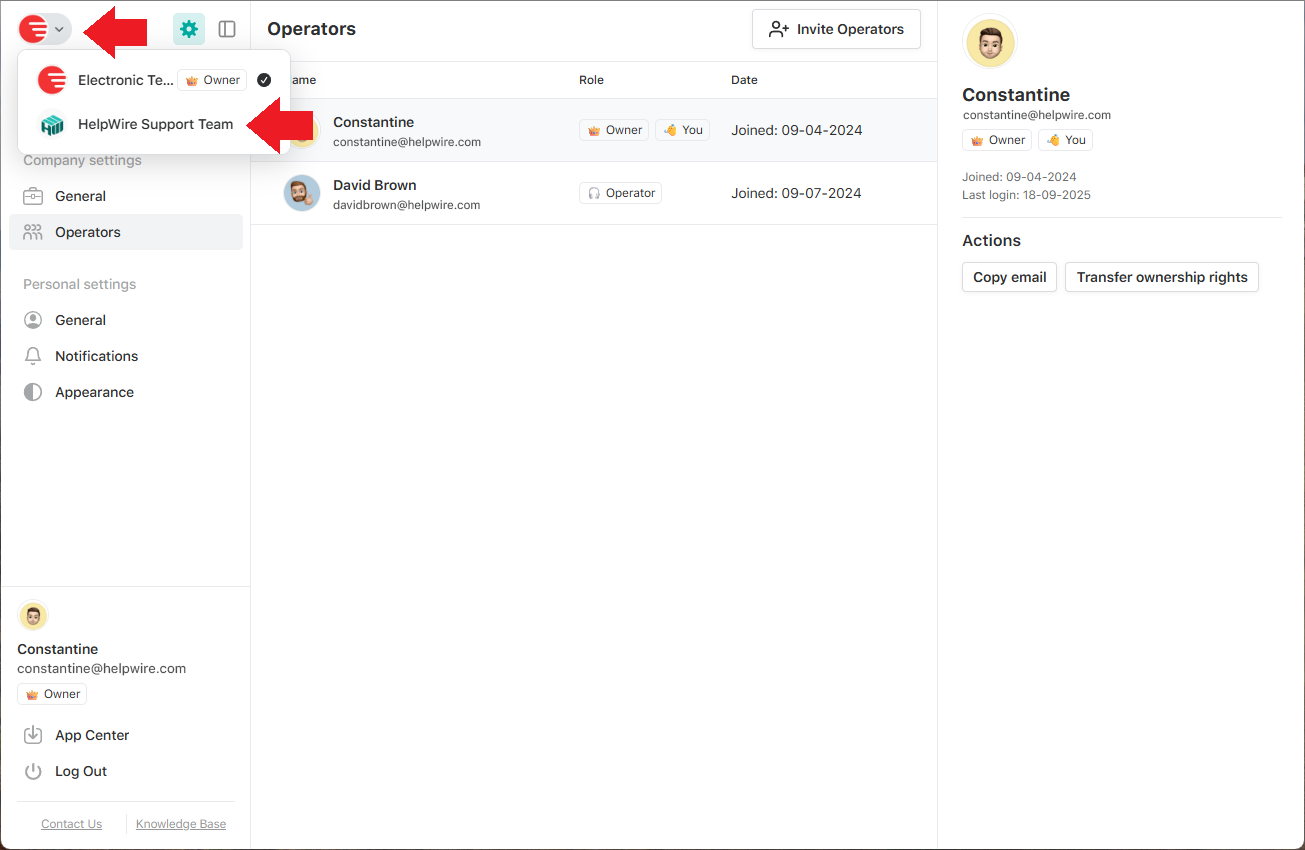Select the HelpWire Support Team workspace
Screen dimensions: 1305x850
click(155, 125)
